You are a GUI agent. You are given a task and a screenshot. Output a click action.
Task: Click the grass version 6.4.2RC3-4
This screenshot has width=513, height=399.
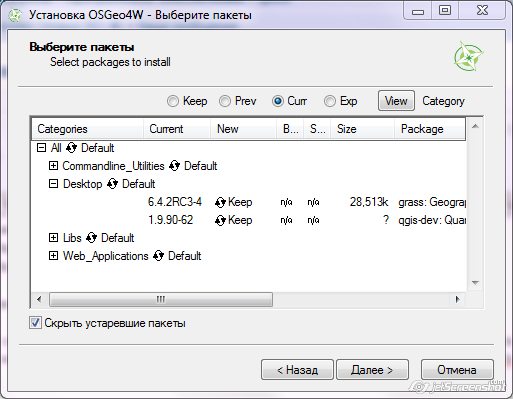click(x=175, y=202)
